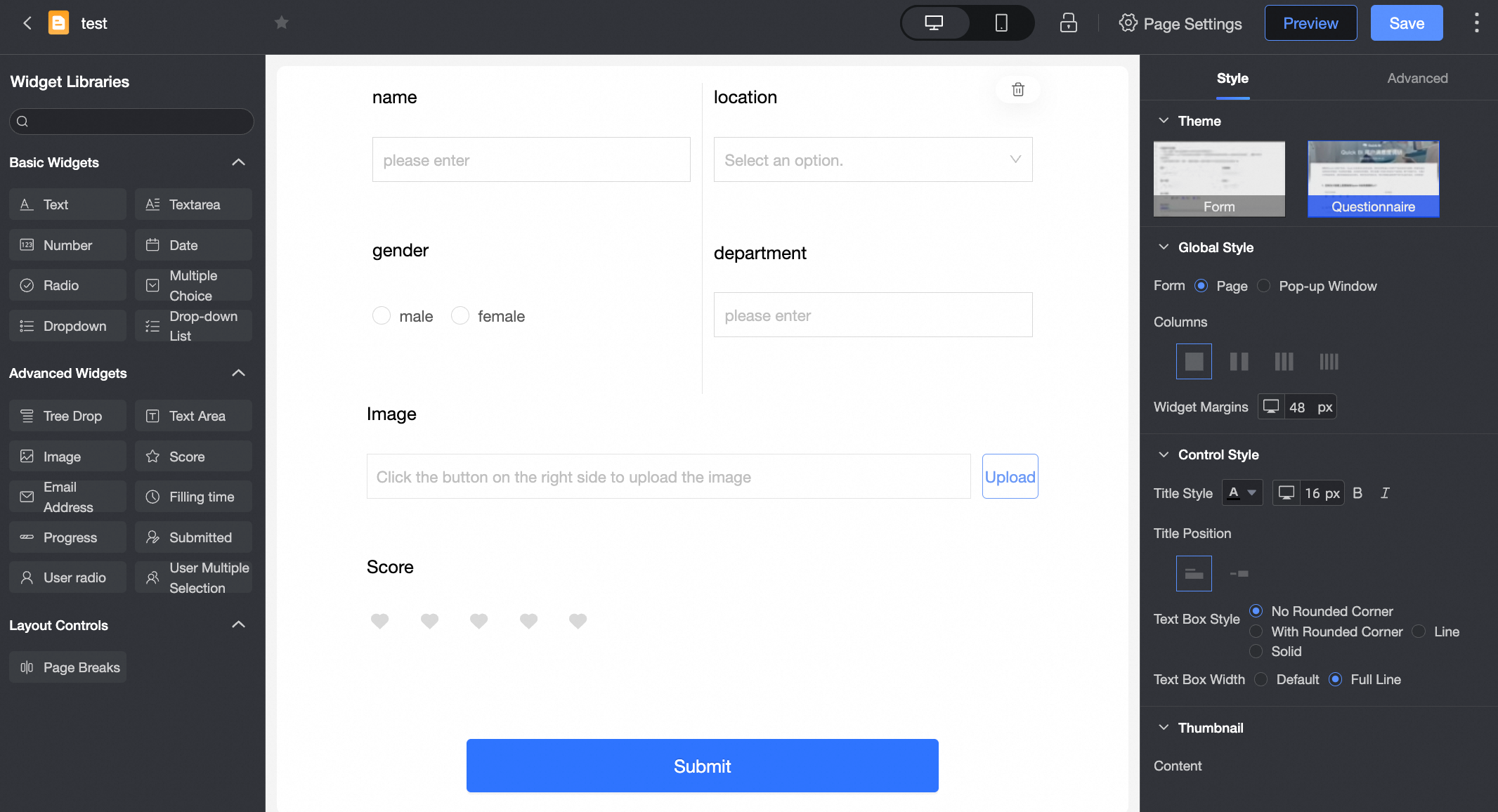Star the test form as favorite
This screenshot has height=812, width=1498.
tap(281, 23)
